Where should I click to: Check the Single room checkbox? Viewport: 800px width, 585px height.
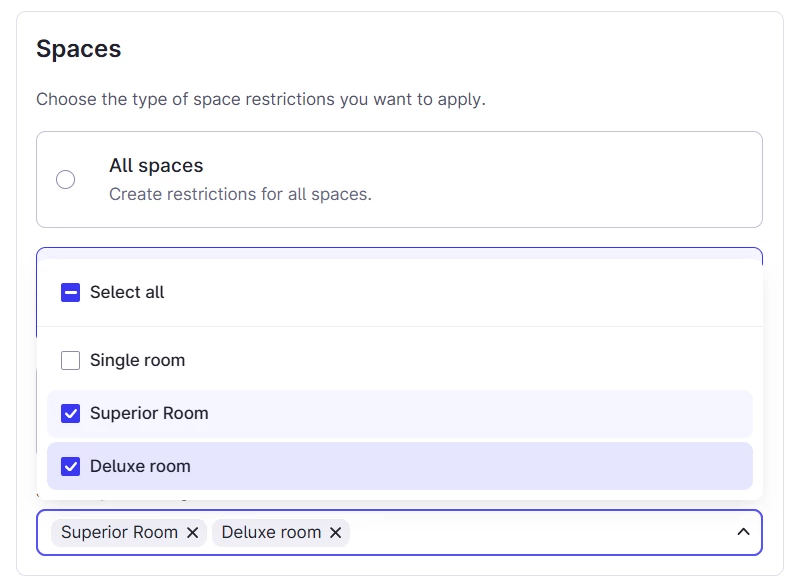[x=70, y=361]
